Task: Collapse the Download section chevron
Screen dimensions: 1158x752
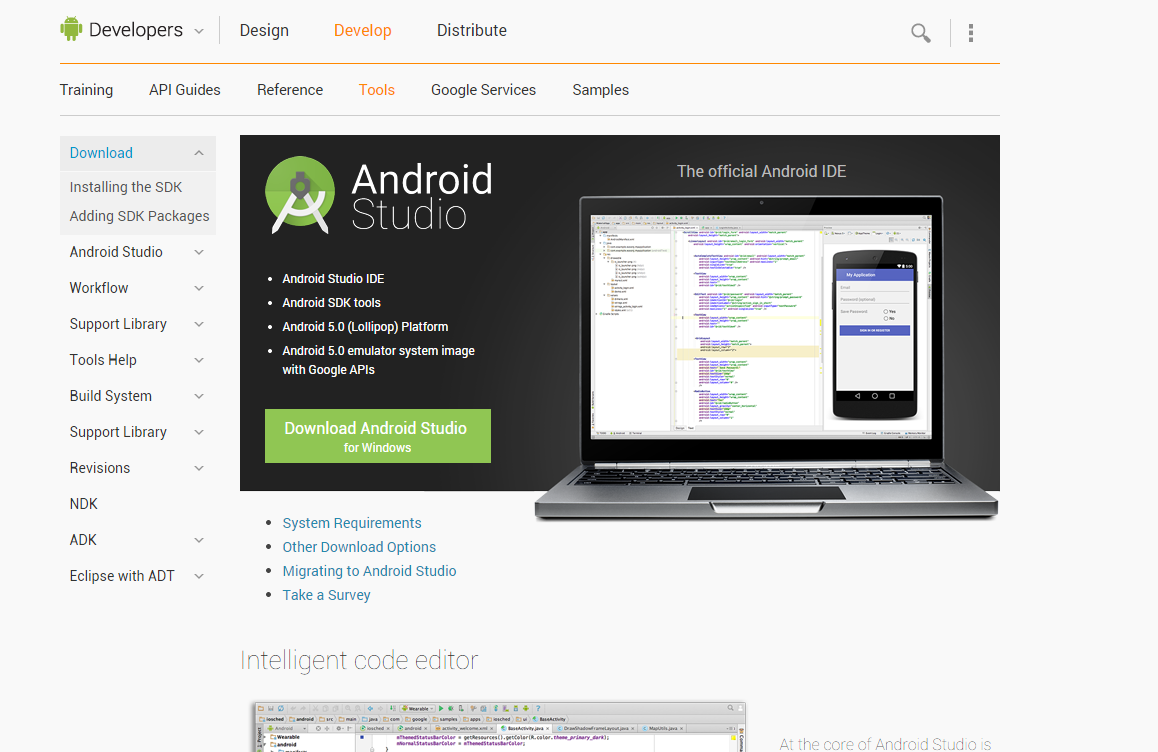Action: click(199, 153)
